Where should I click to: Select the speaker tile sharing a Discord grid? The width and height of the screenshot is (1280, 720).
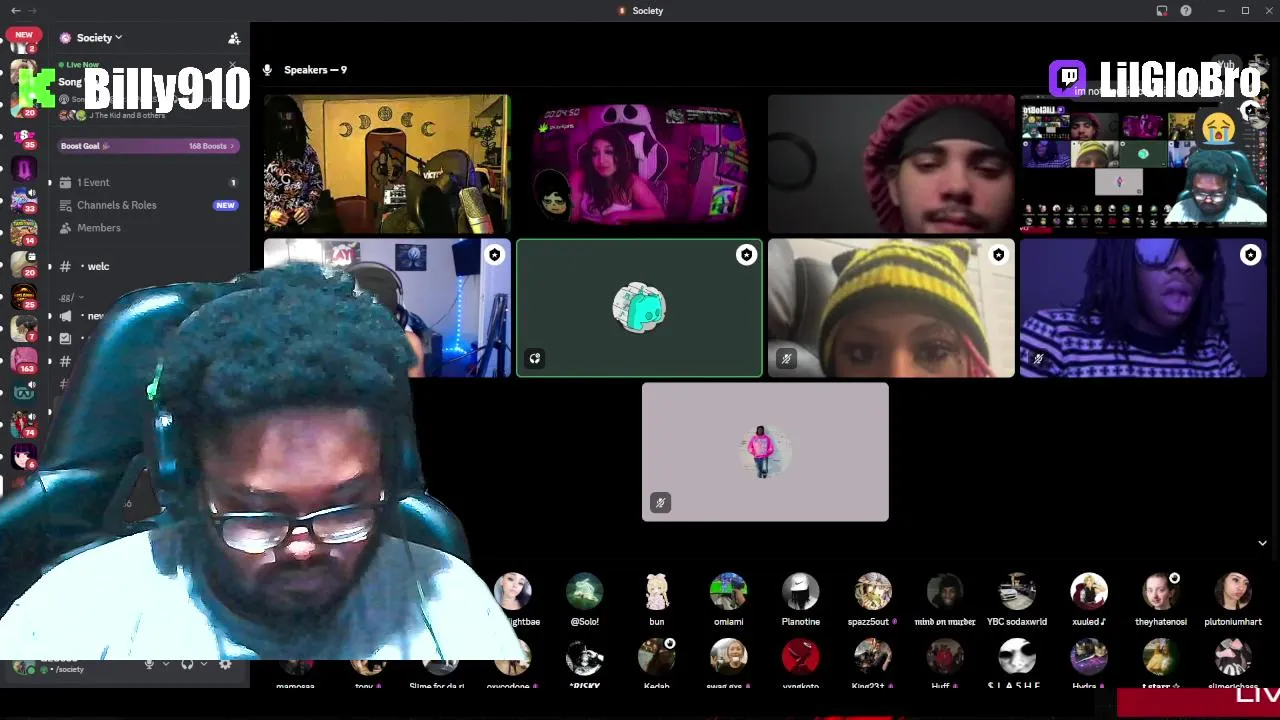pos(1143,164)
